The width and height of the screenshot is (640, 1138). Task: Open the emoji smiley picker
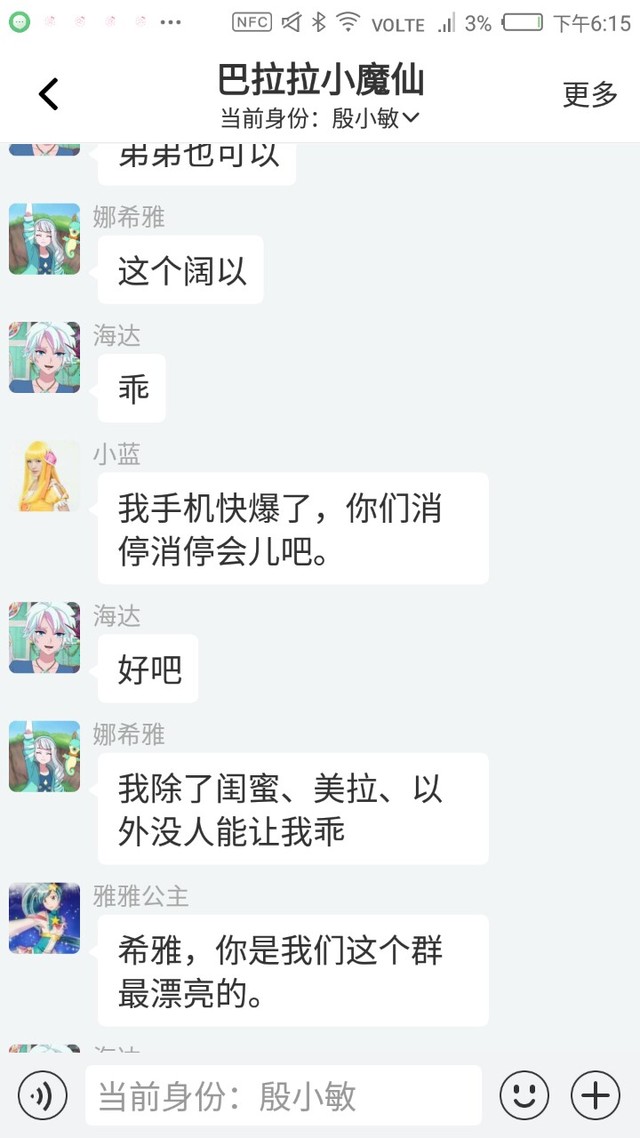[x=525, y=1095]
